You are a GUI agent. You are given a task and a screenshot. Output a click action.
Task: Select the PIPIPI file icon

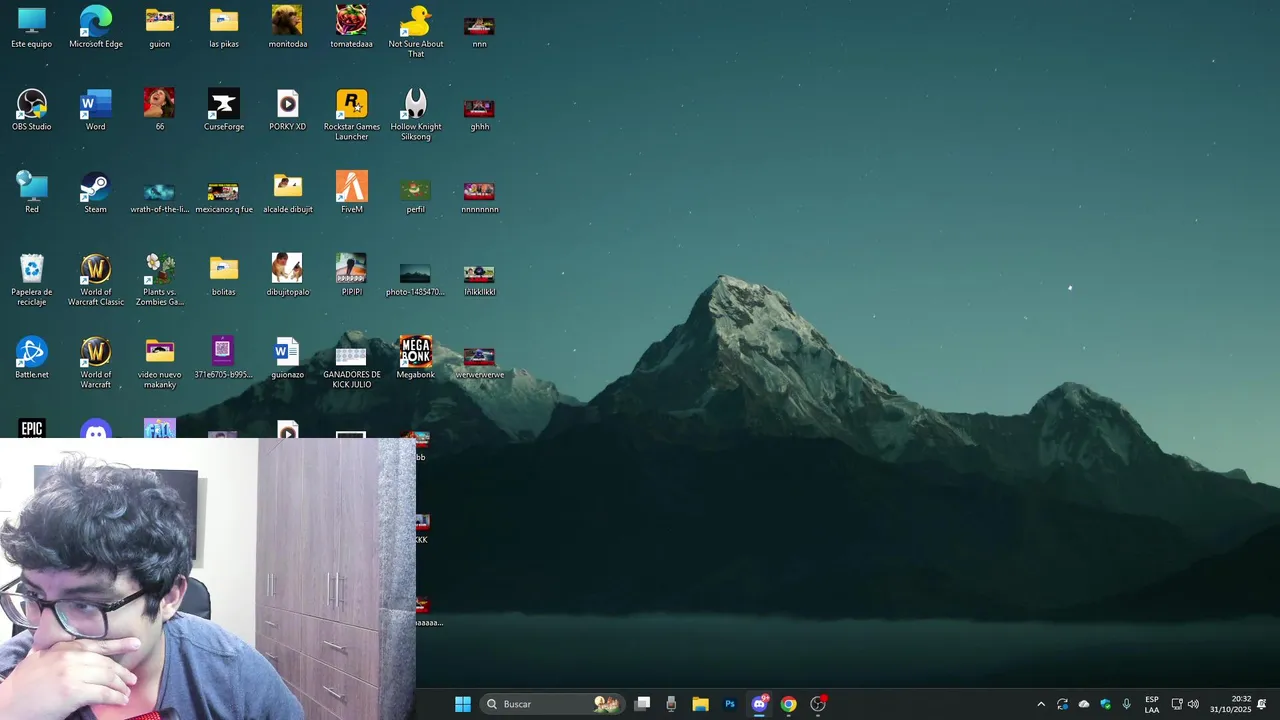(352, 276)
